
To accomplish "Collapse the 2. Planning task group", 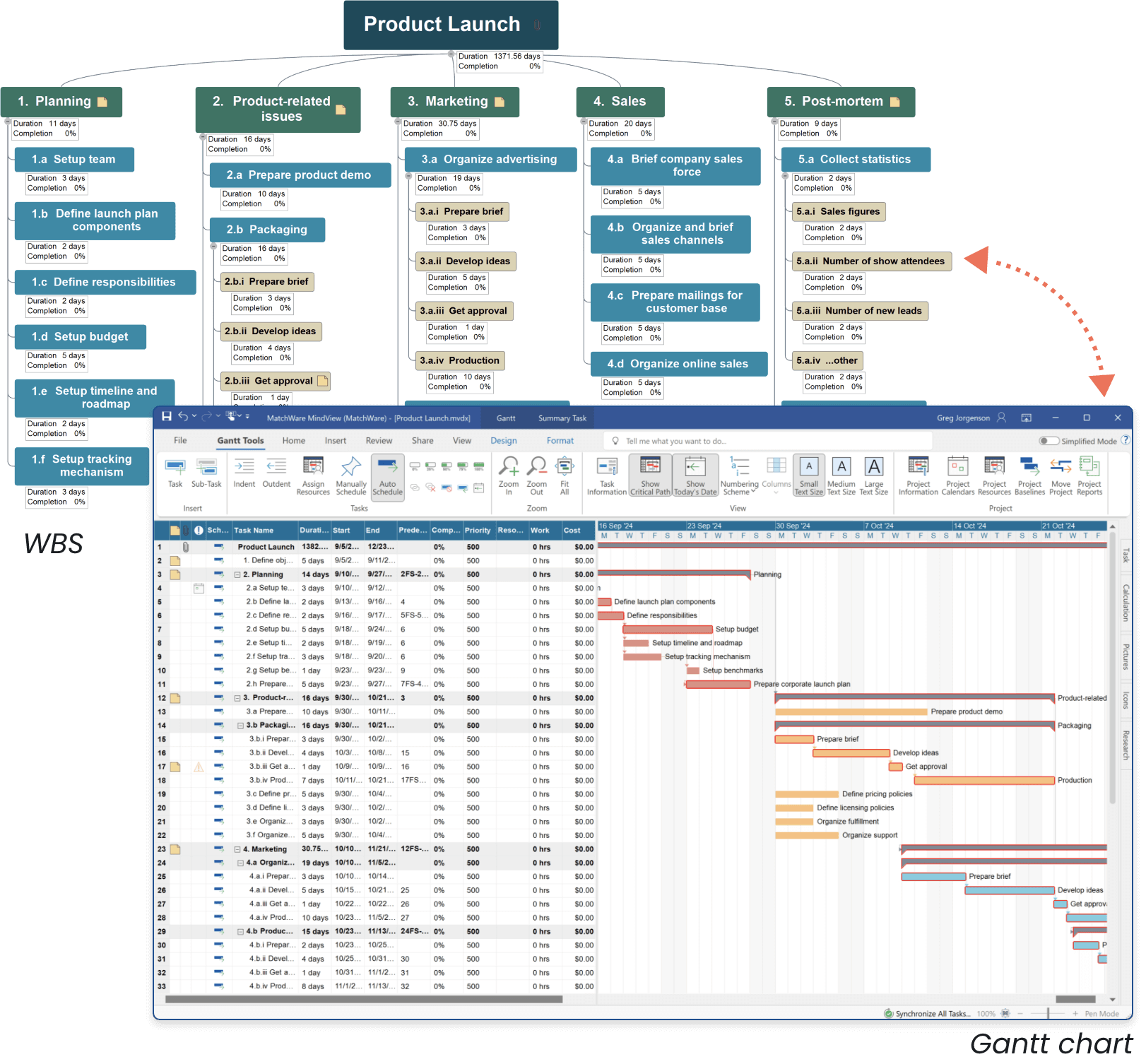I will [x=238, y=575].
